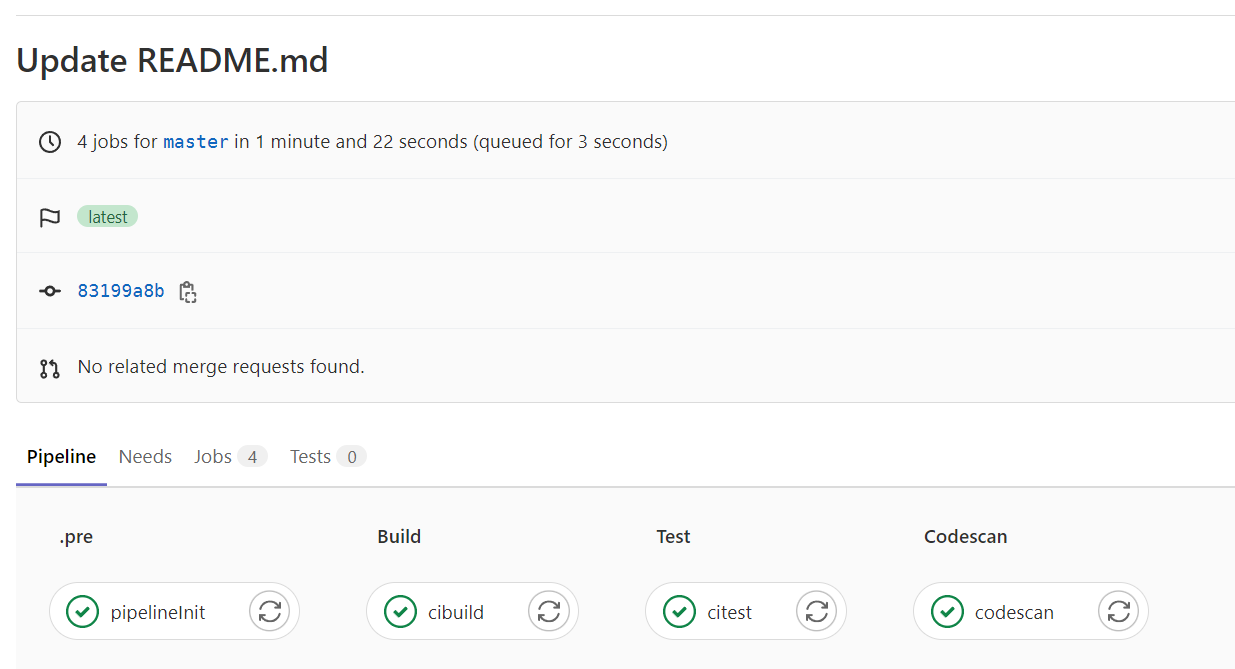Open the master branch link
The height and width of the screenshot is (669, 1235).
point(196,142)
